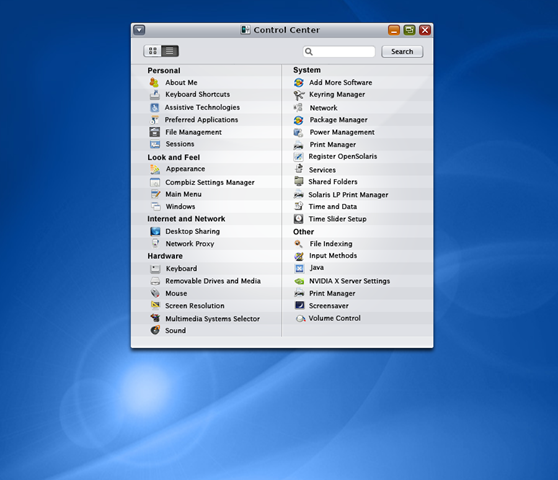Open Print Manager under System section
This screenshot has width=558, height=480.
(x=333, y=145)
